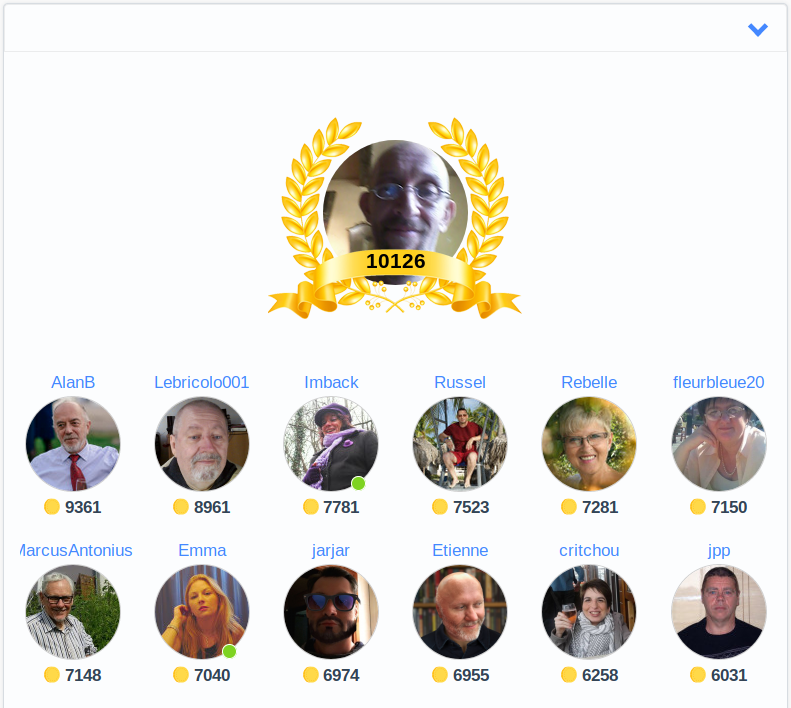Open MarcusAntonius's profile photo
Viewport: 791px width, 708px height.
coord(73,612)
